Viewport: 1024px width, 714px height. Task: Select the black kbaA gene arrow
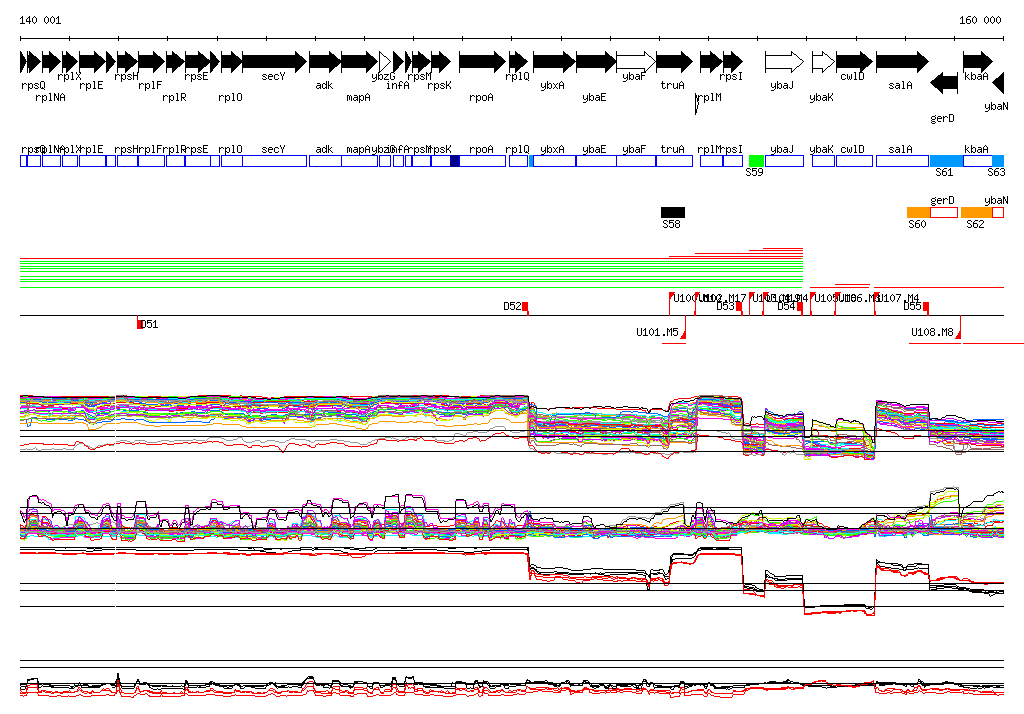click(x=978, y=62)
